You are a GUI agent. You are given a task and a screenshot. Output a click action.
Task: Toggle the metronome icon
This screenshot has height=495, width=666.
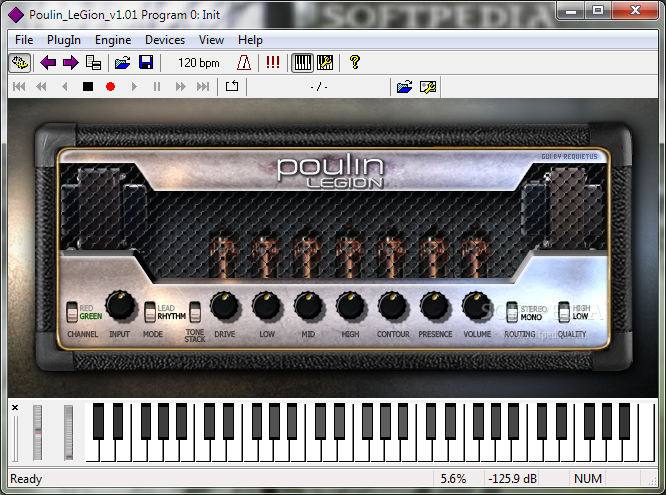pyautogui.click(x=244, y=63)
